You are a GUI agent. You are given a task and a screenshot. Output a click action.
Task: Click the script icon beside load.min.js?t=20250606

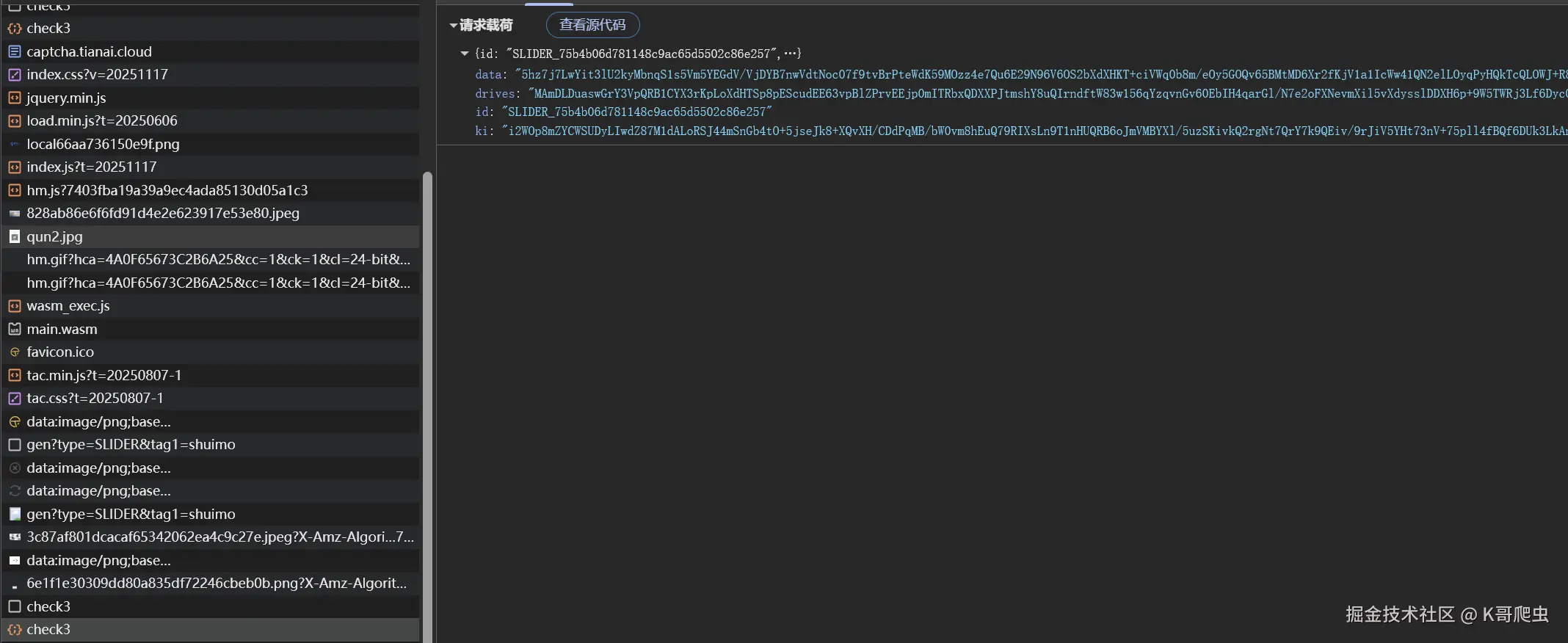coord(15,120)
